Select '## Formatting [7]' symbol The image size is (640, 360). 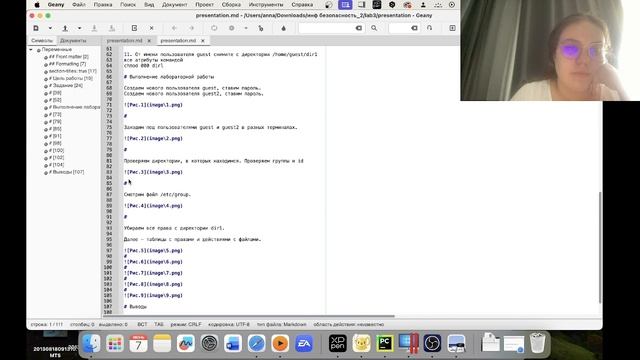(67, 64)
